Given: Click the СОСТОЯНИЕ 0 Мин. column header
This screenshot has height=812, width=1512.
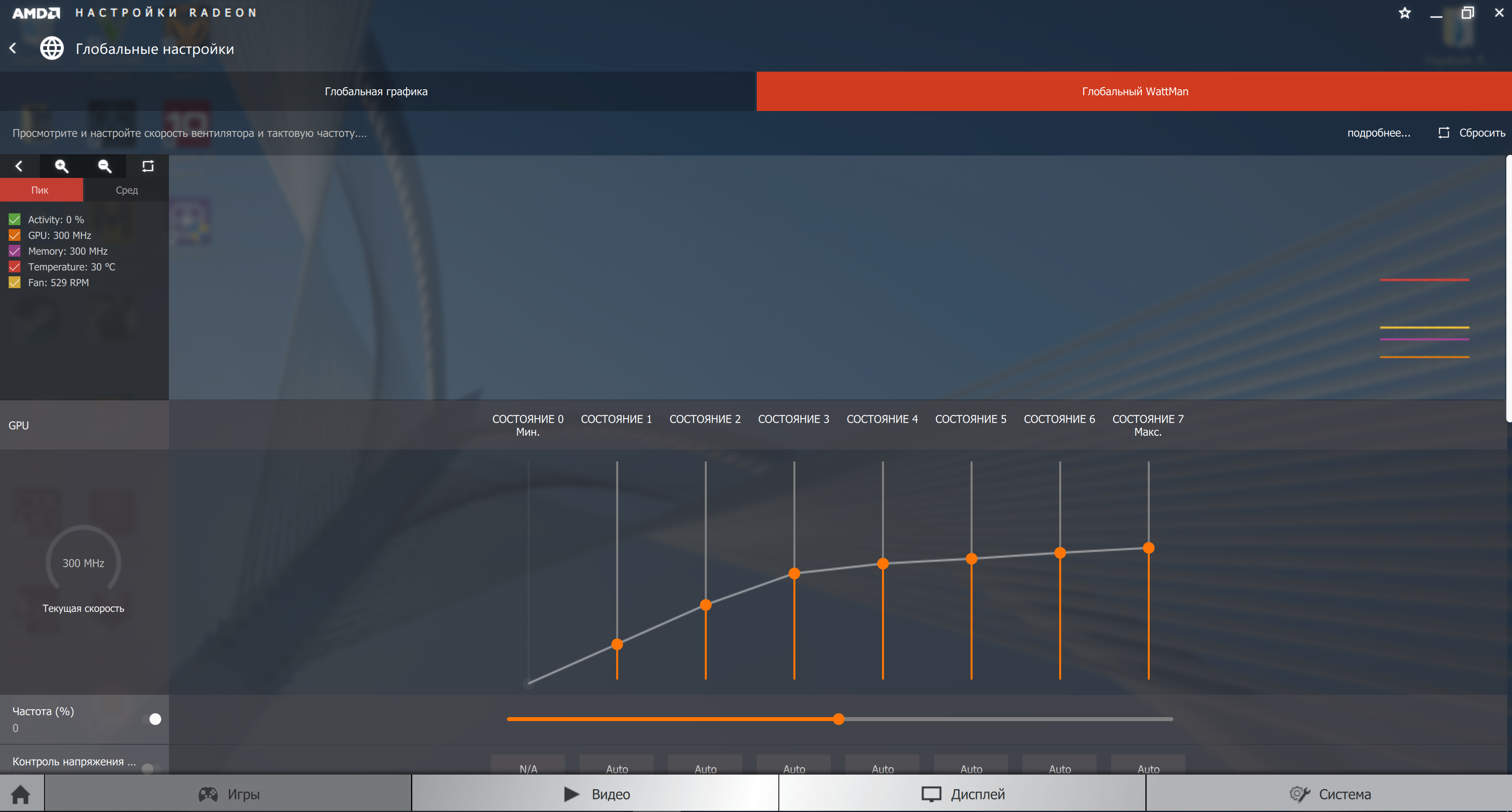Looking at the screenshot, I should click(x=528, y=425).
